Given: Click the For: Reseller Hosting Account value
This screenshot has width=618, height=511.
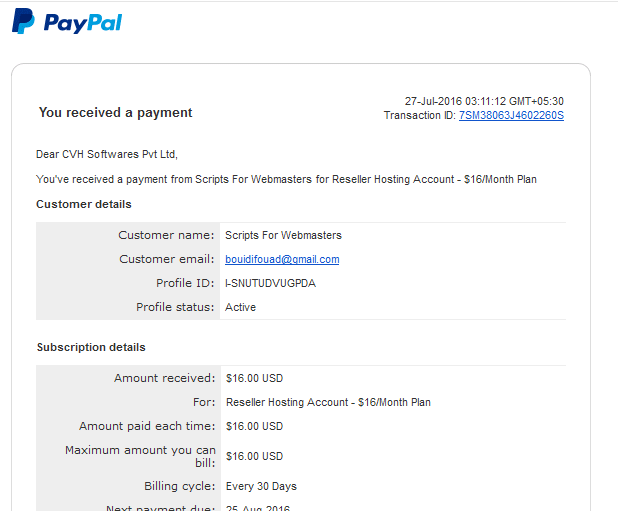Looking at the screenshot, I should click(328, 402).
